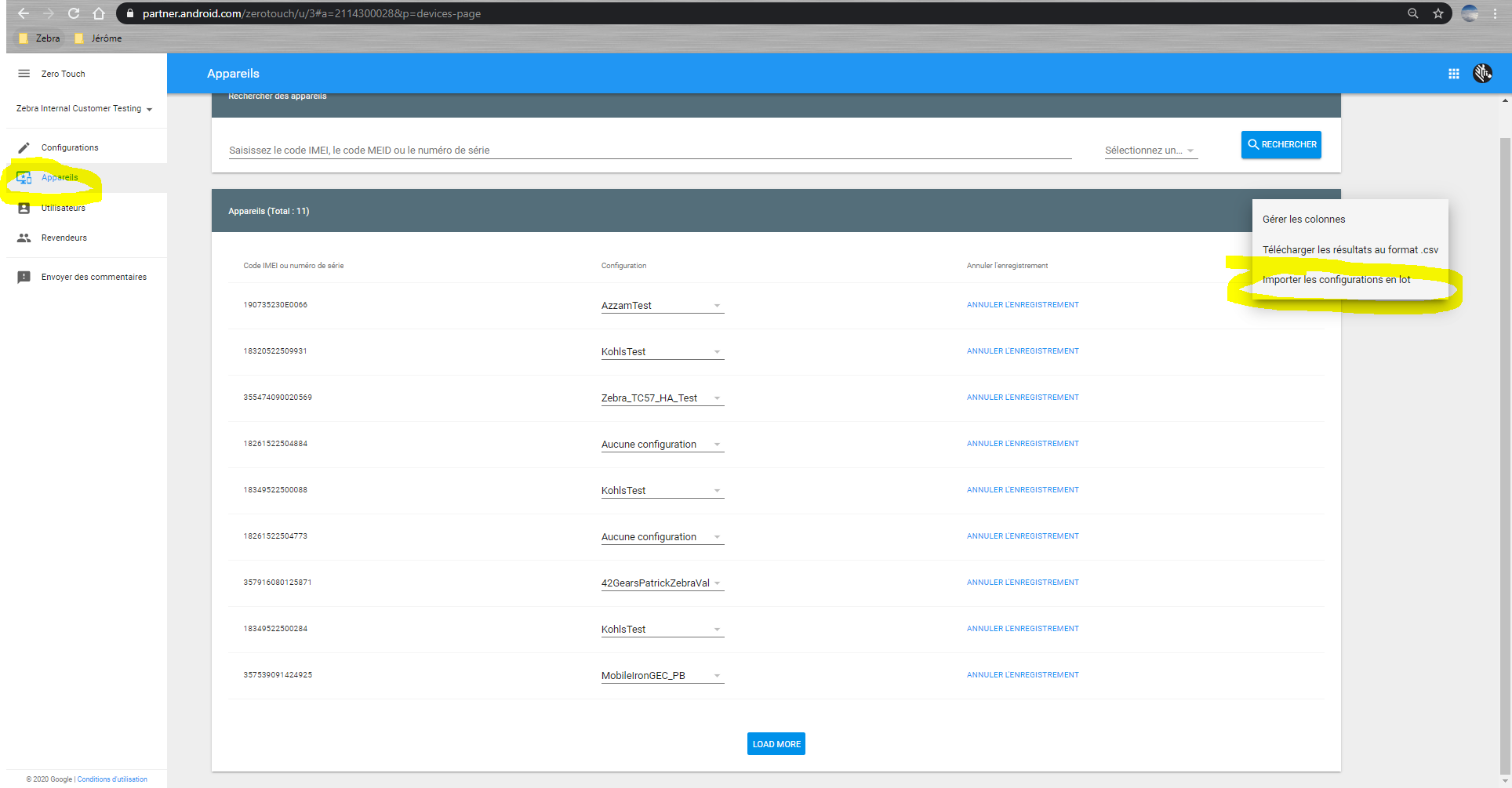This screenshot has height=788, width=1512.
Task: Open the hamburger menu beside Zero Touch
Action: [x=24, y=74]
